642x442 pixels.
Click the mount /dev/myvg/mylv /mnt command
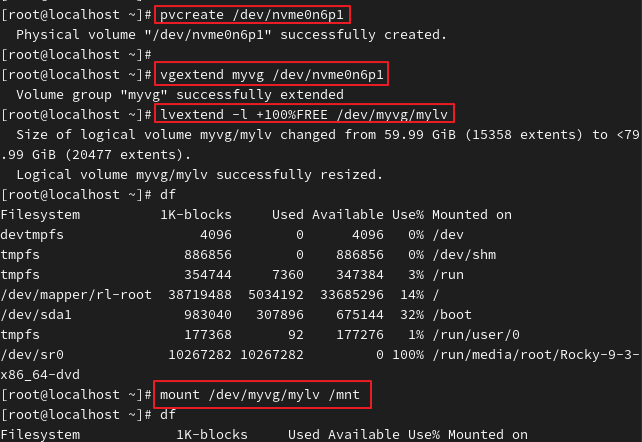tap(260, 395)
